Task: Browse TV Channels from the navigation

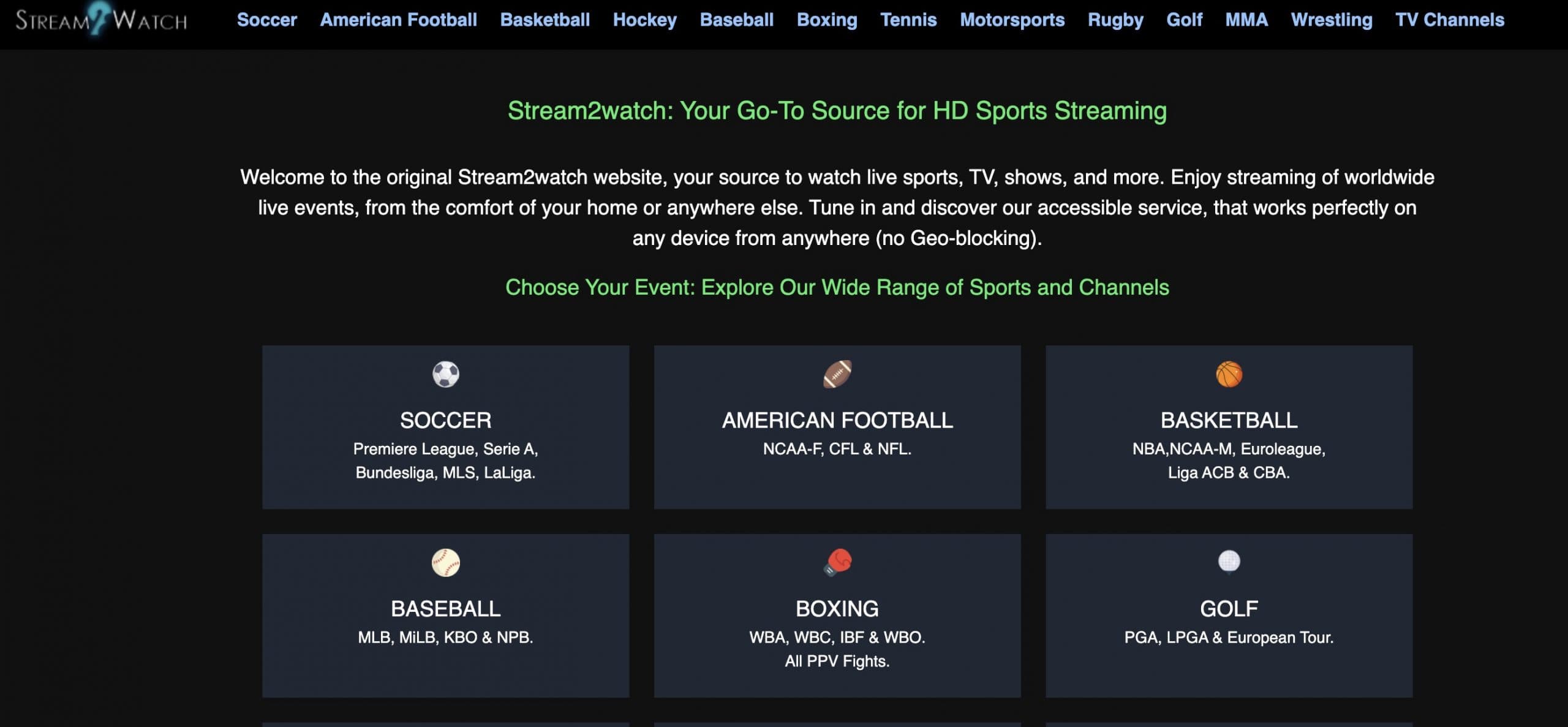Action: (1449, 20)
